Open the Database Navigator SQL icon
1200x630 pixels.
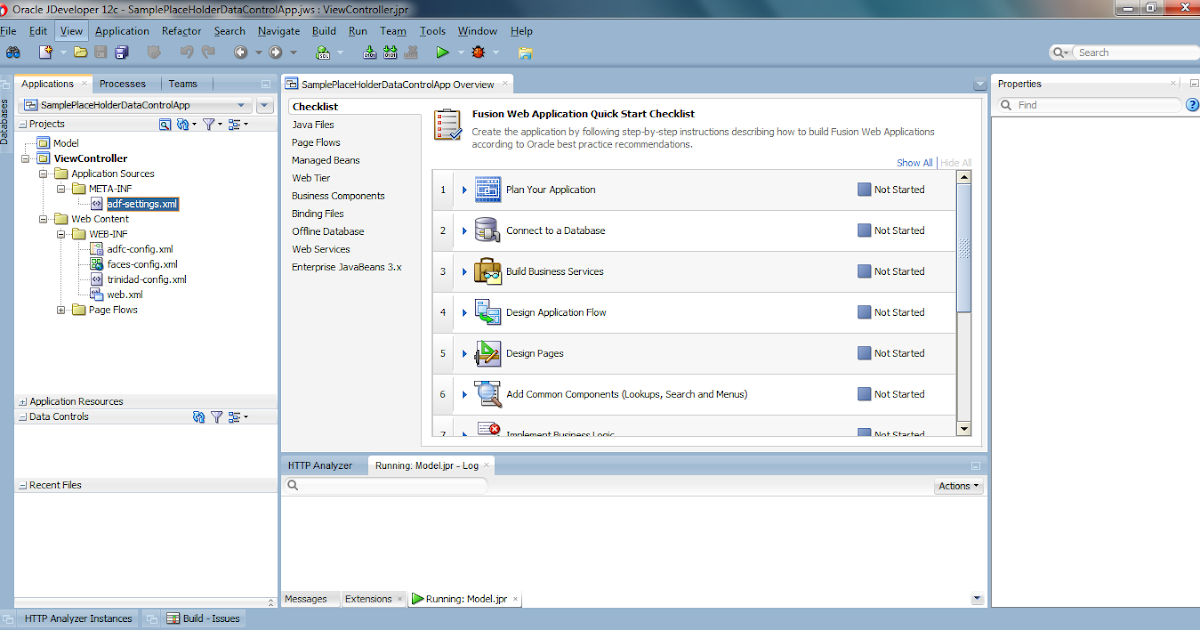coord(322,52)
